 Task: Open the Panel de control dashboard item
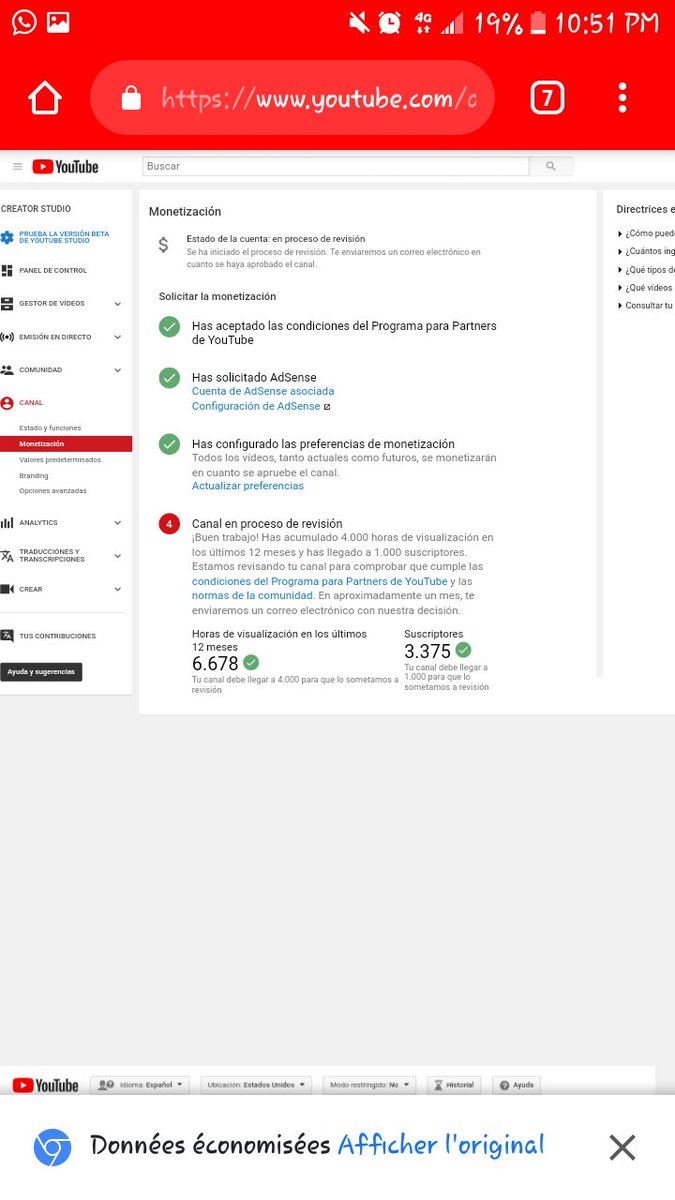click(x=53, y=271)
